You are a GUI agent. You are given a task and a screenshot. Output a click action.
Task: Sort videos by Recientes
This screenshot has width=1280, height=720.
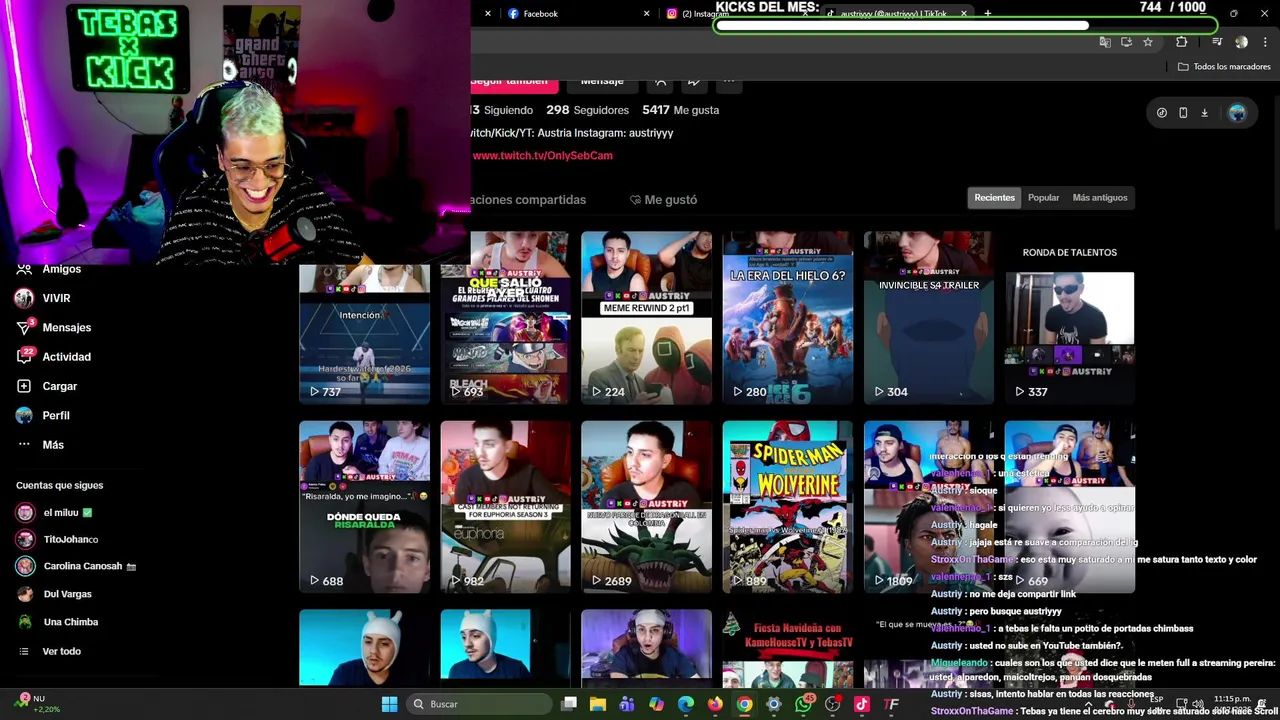pyautogui.click(x=994, y=198)
